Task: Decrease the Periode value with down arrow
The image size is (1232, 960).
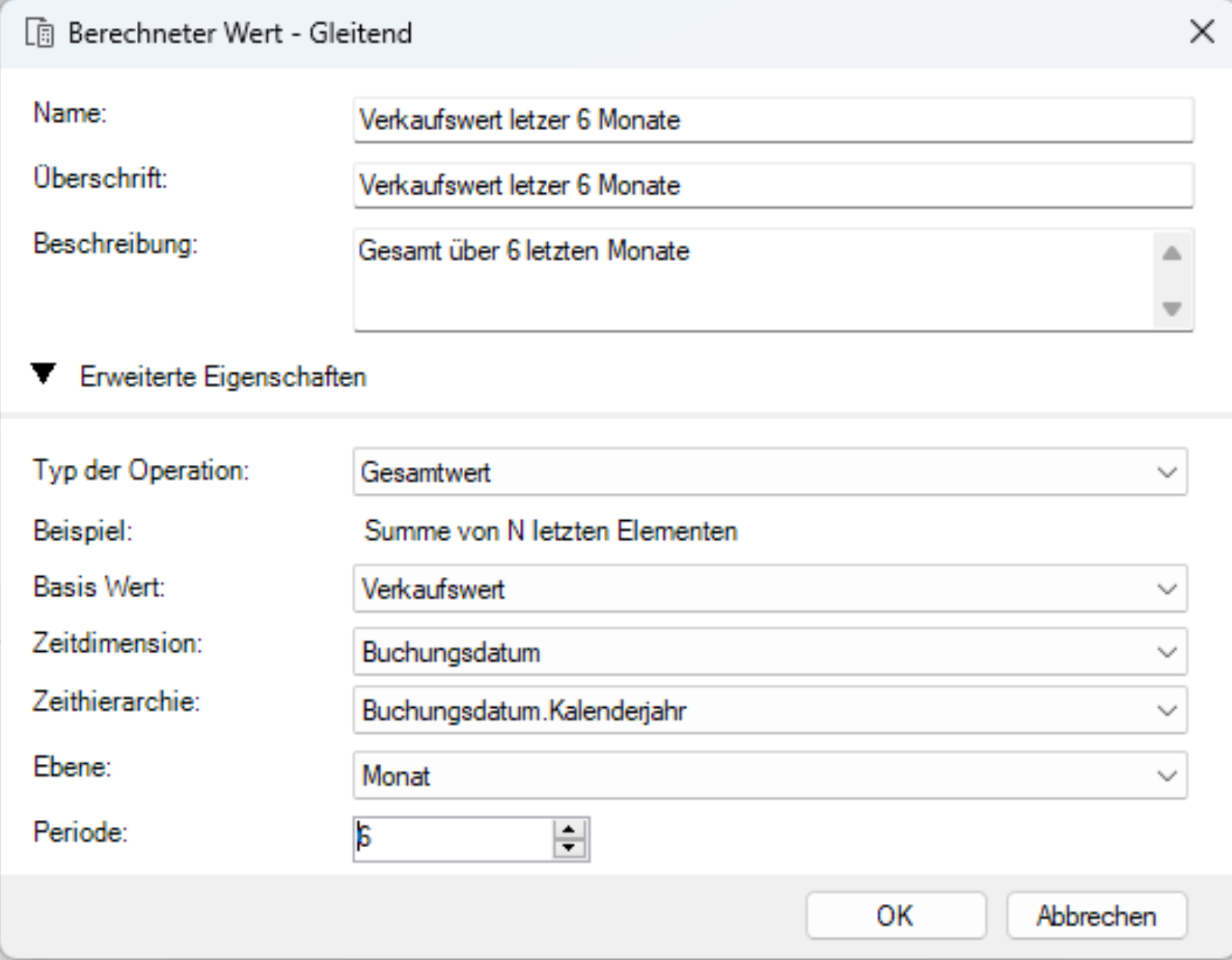Action: coord(569,849)
